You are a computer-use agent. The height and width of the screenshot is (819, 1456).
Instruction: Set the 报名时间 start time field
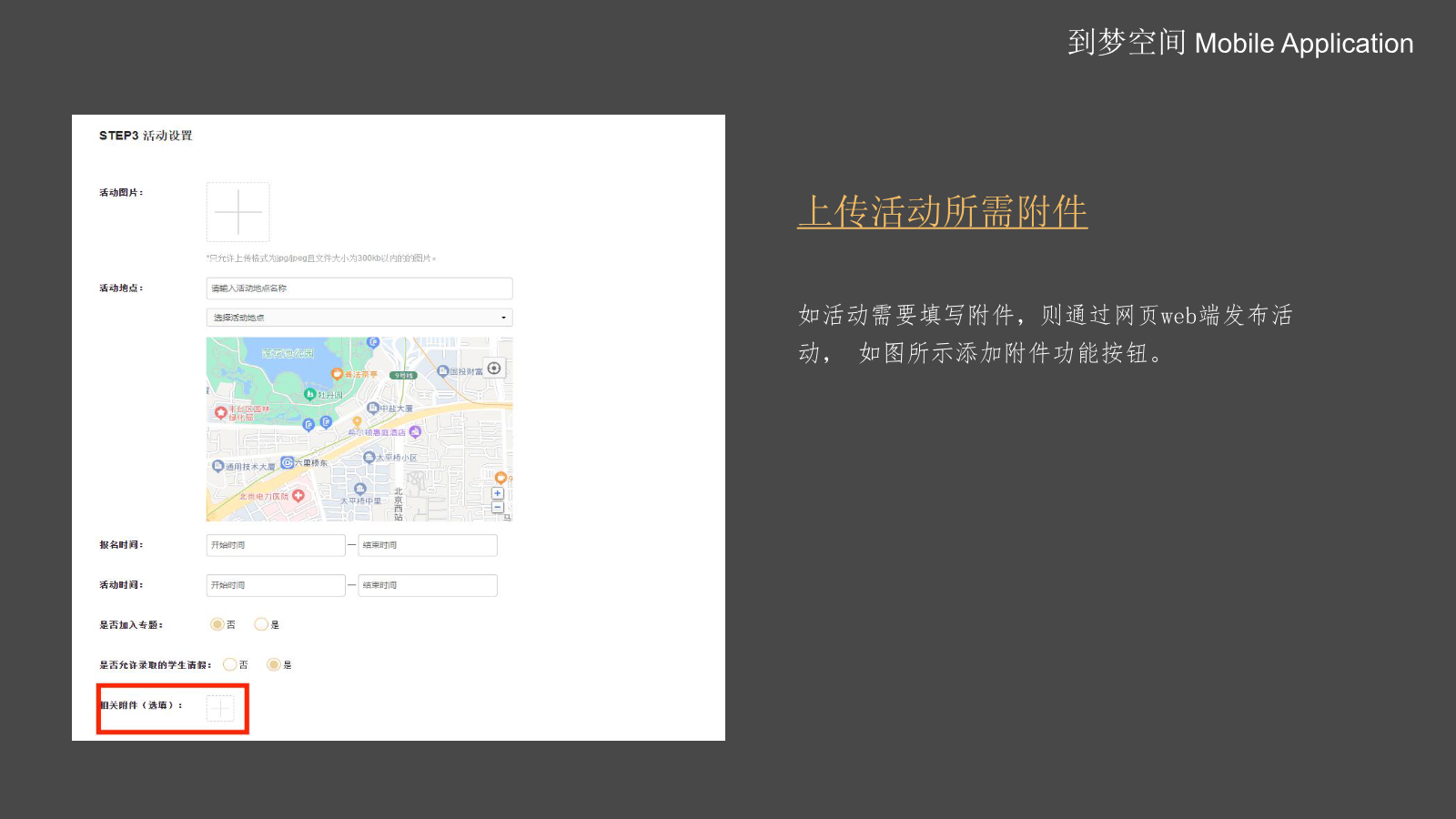point(276,545)
